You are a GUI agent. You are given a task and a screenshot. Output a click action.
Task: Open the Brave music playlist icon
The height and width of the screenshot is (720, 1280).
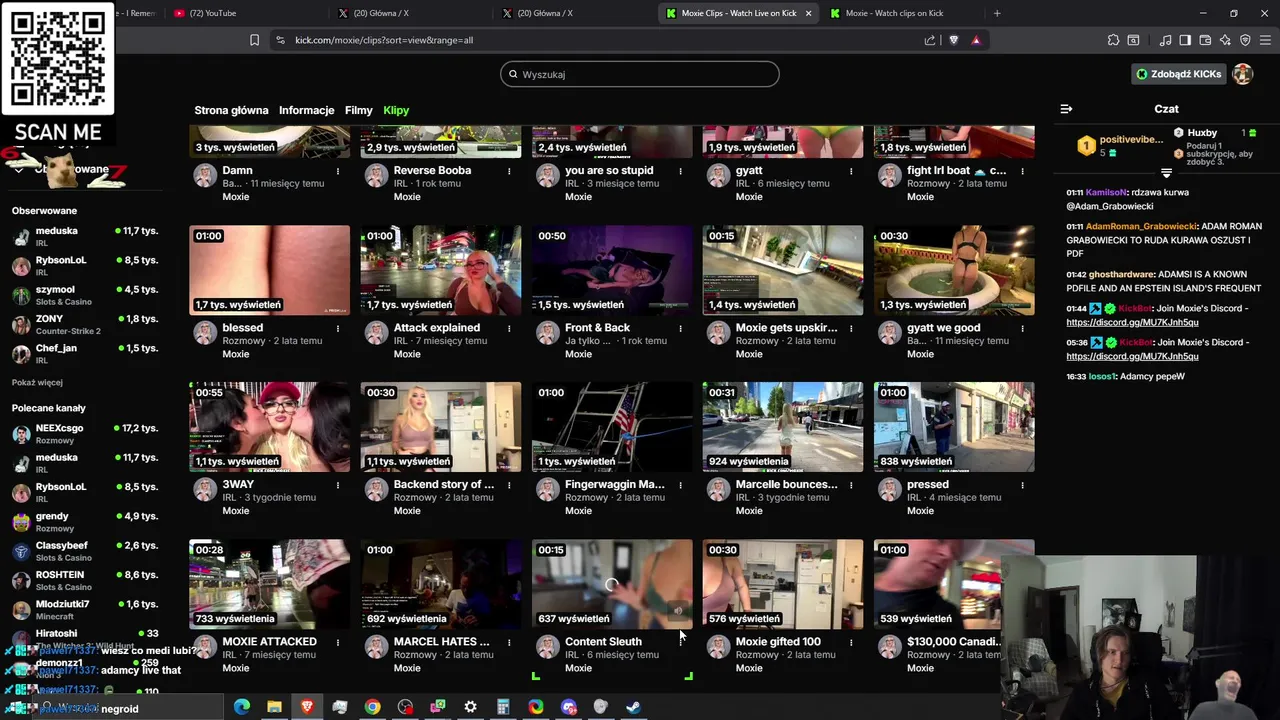coord(1165,40)
